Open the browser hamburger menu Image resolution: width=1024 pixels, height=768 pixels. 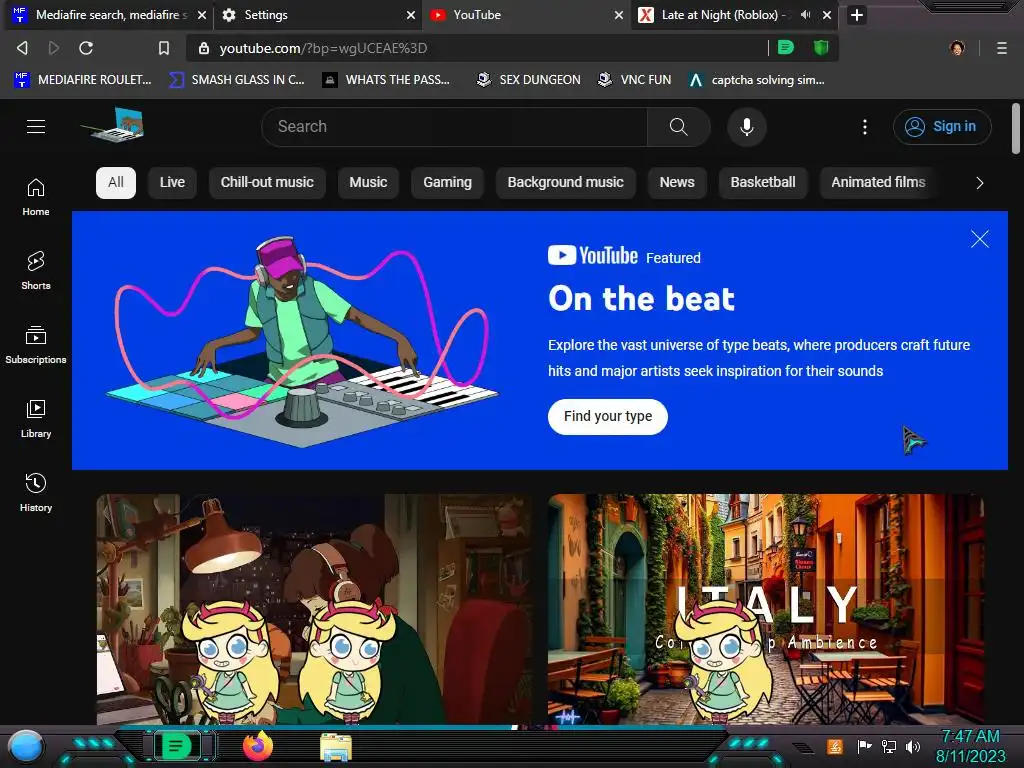tap(1002, 48)
